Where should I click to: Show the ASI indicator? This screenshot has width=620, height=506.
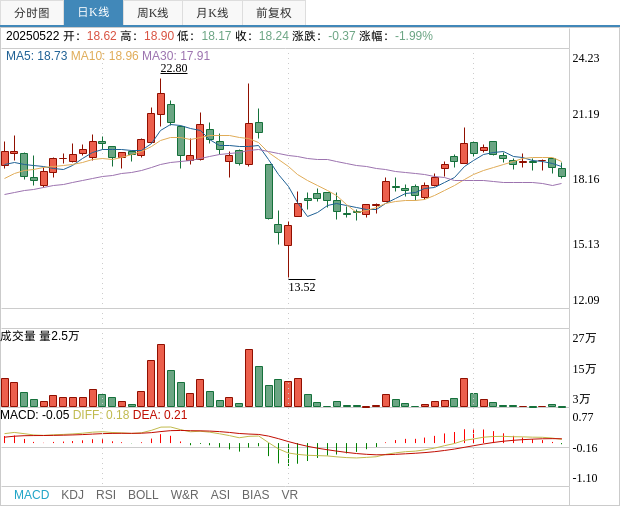coord(220,495)
